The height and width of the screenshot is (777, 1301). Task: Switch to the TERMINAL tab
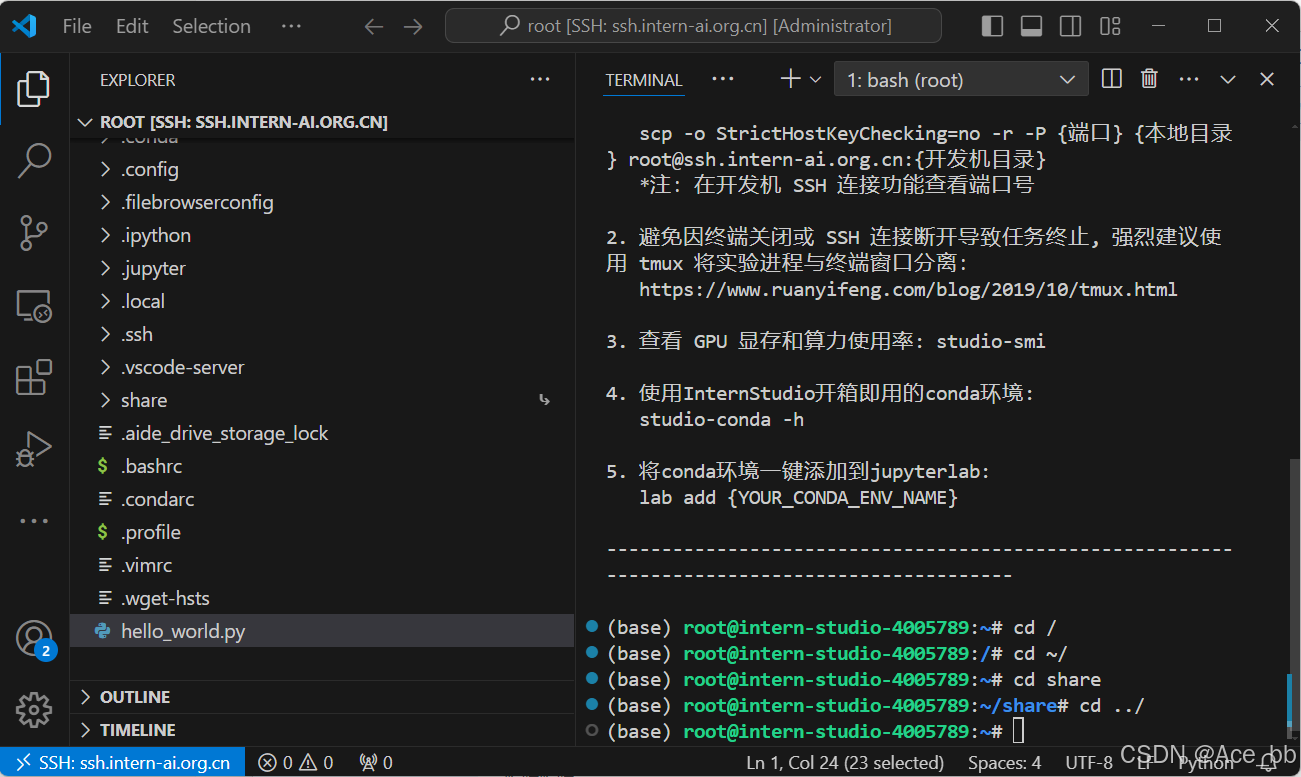tap(644, 80)
